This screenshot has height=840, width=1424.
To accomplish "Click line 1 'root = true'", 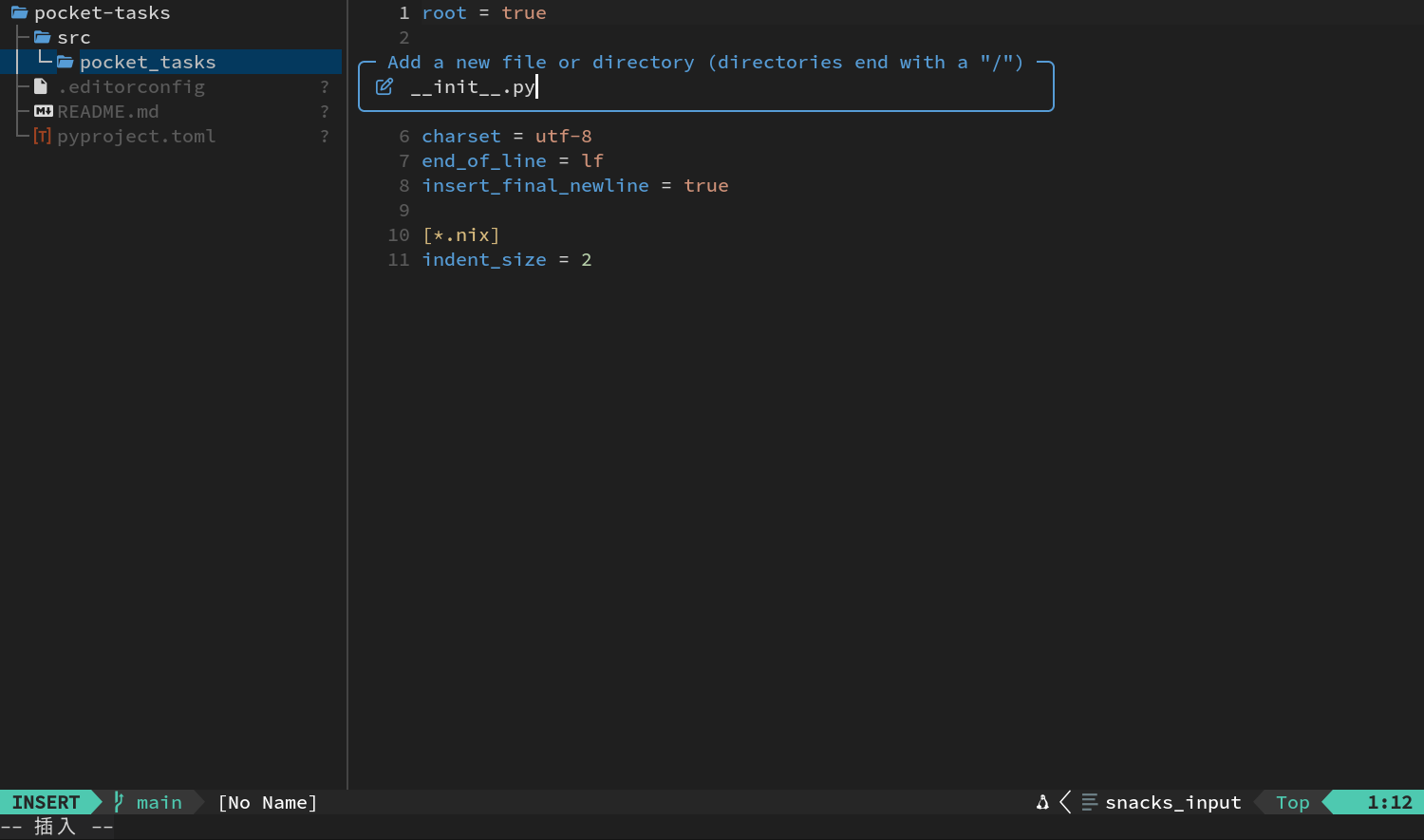I will coord(484,13).
